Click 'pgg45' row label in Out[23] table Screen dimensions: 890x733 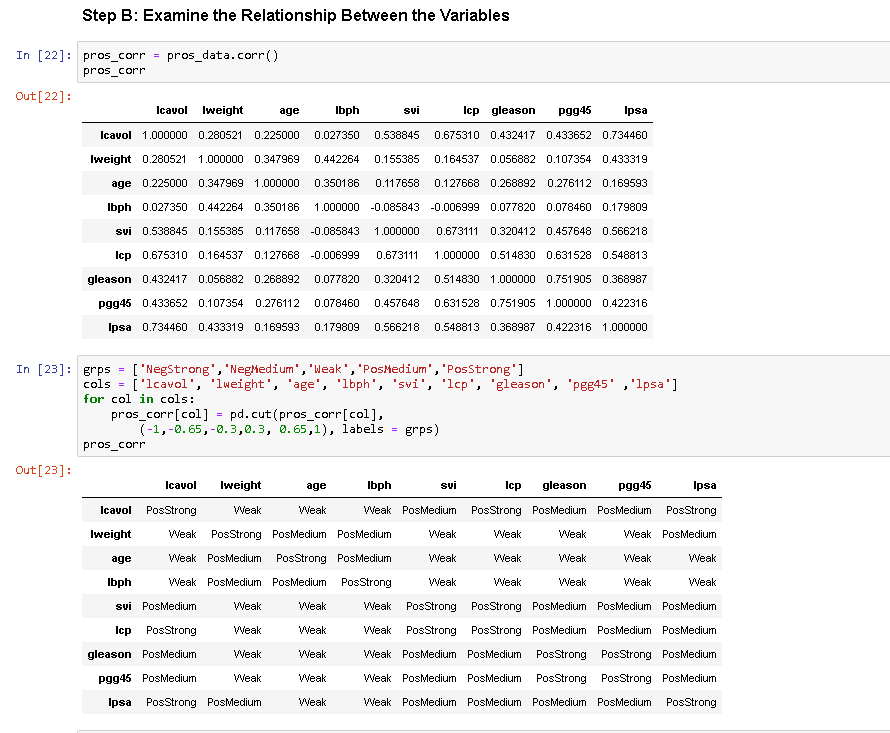115,678
